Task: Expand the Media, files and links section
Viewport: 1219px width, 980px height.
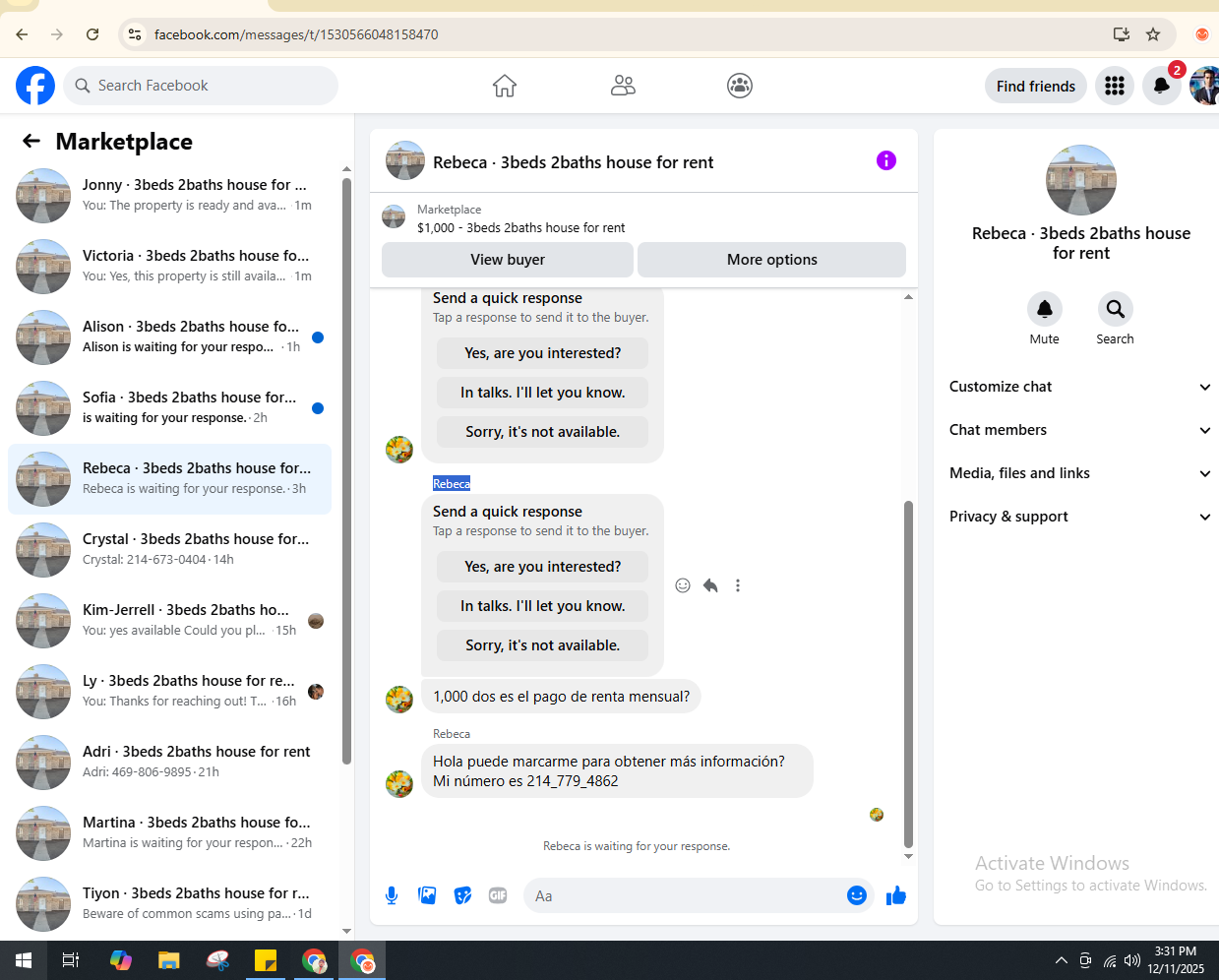Action: pyautogui.click(x=1079, y=473)
